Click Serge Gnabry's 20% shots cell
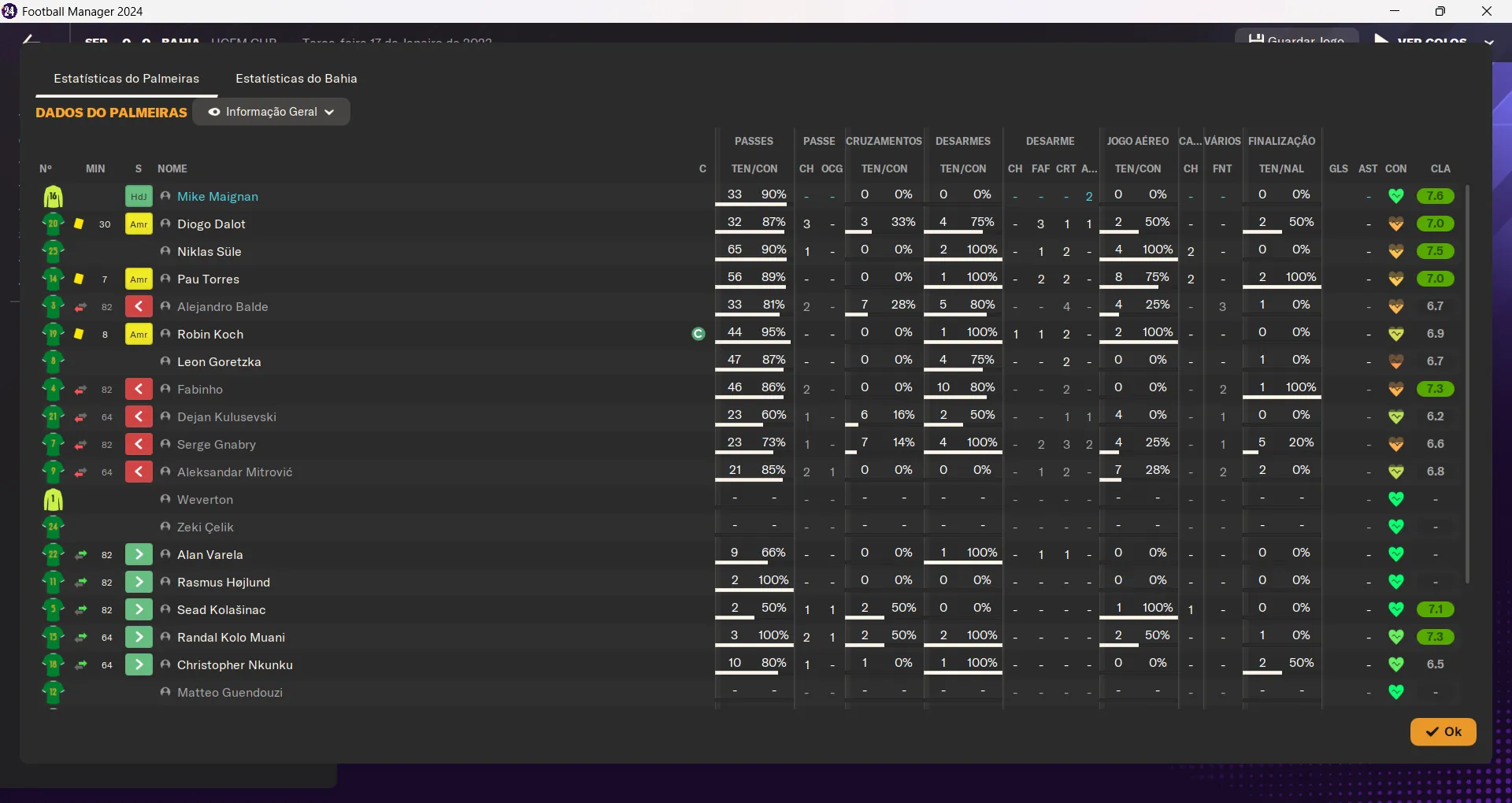Image resolution: width=1512 pixels, height=803 pixels. (1280, 443)
